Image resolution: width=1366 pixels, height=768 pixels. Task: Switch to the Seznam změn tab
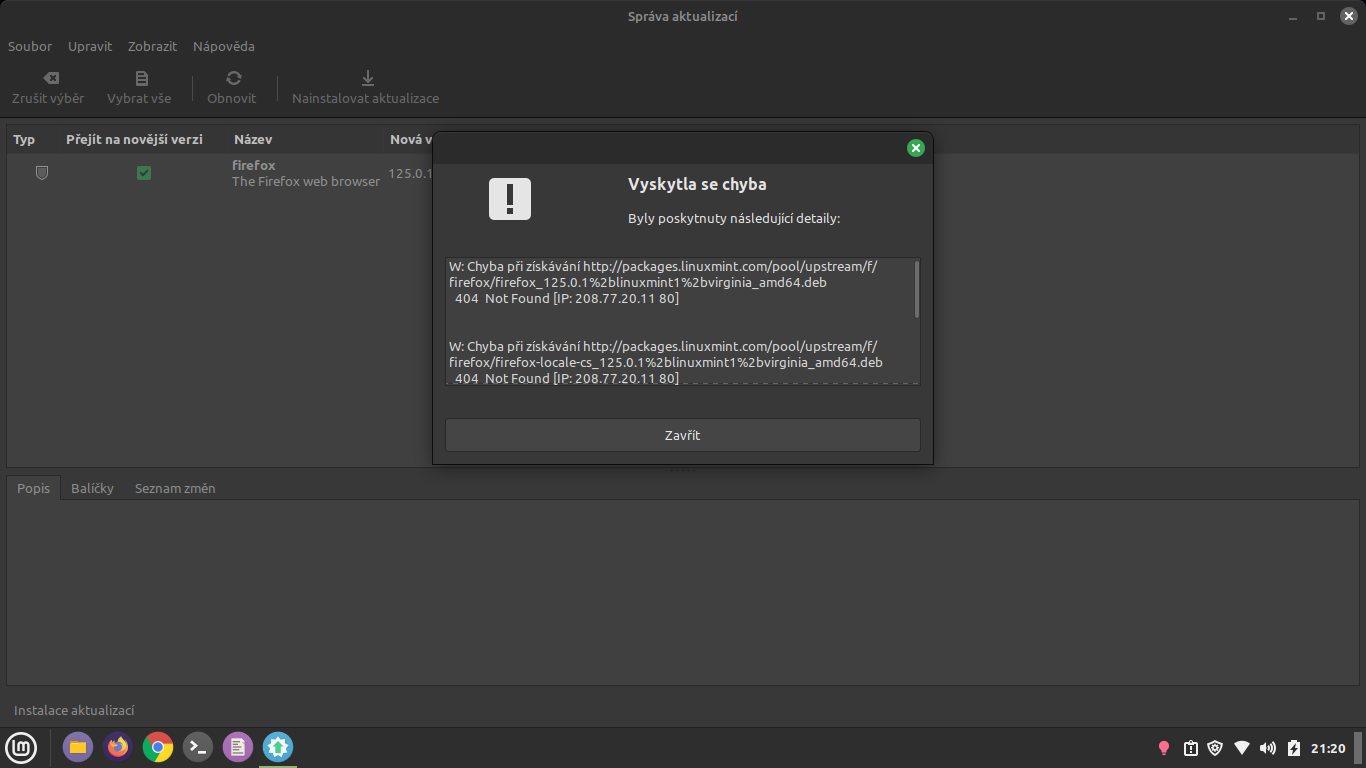(175, 488)
